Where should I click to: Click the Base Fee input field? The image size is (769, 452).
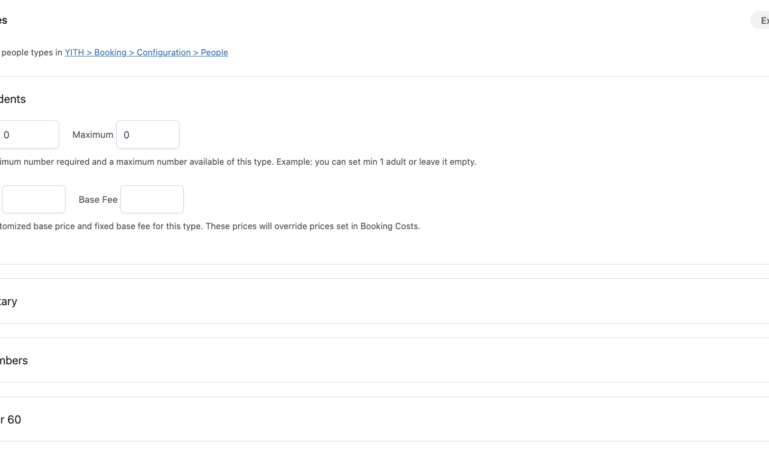(152, 199)
